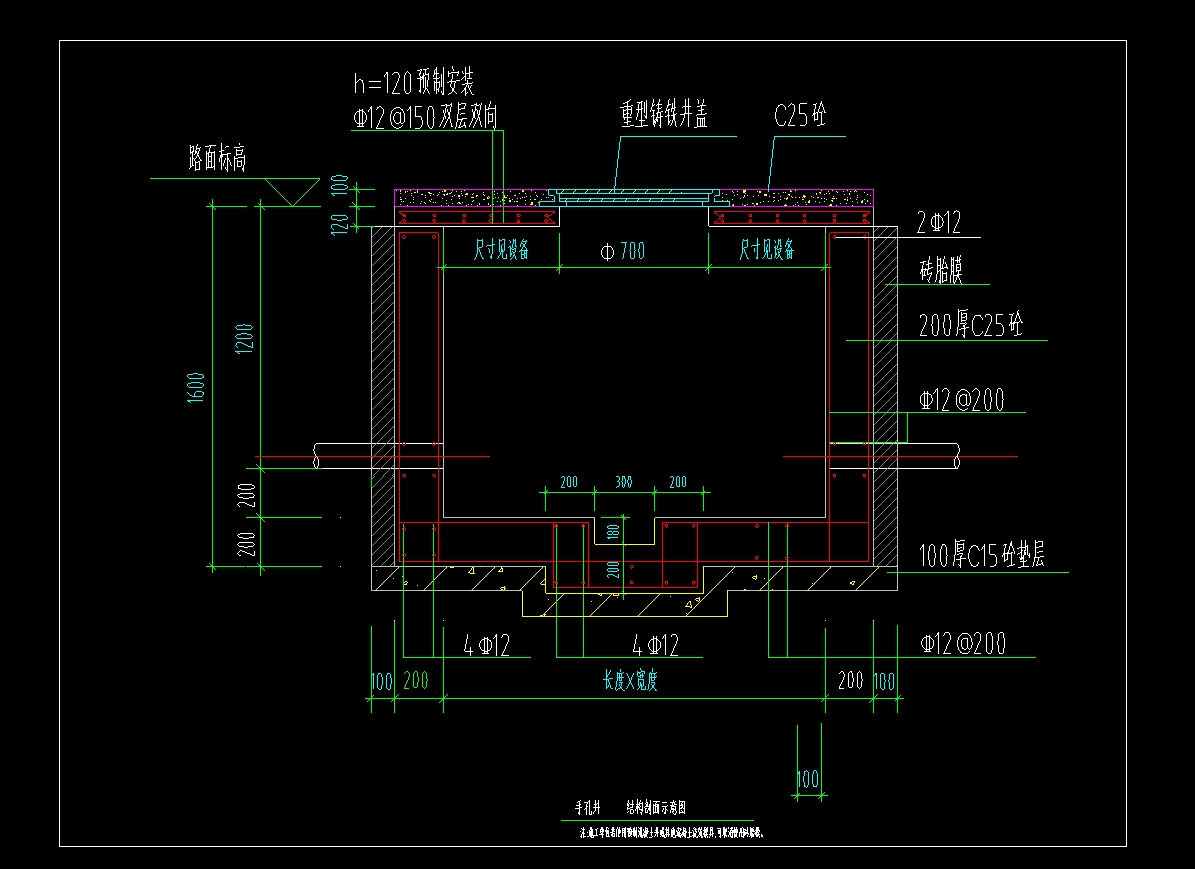Viewport: 1195px width, 869px height.
Task: Select the cyan '120' cover thickness dimension
Action: (x=340, y=223)
